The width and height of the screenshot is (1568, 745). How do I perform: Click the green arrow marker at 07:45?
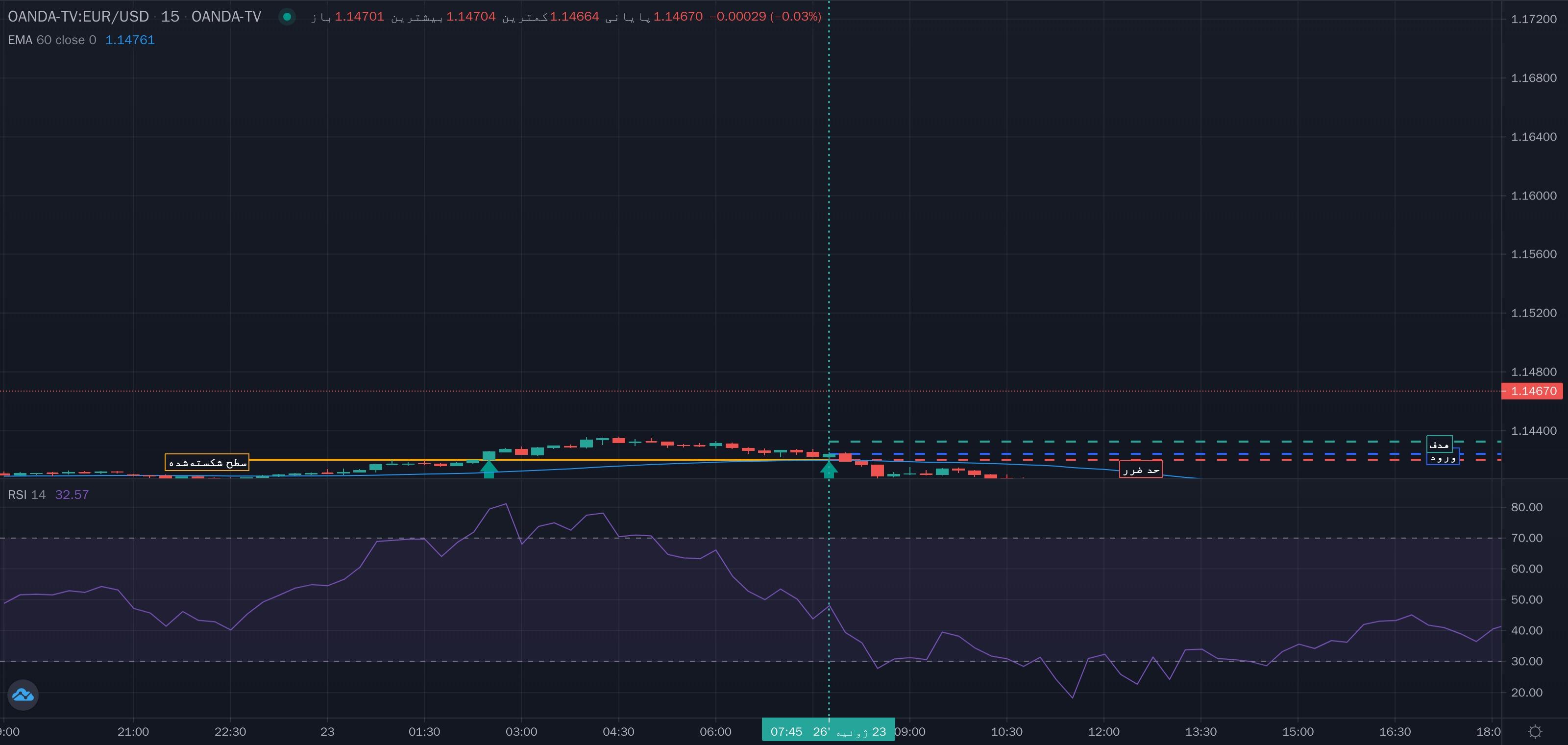(x=829, y=469)
